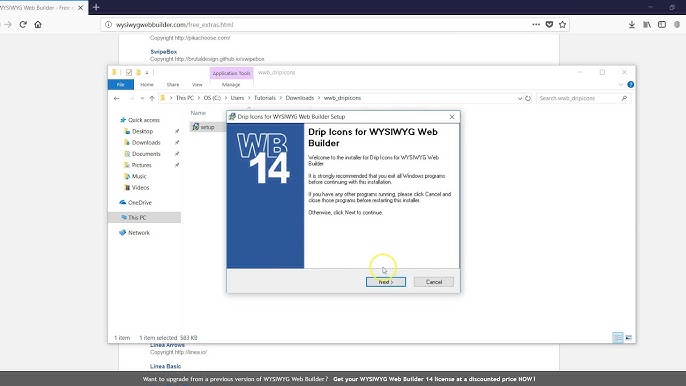Click discounted WYSIWYG Web Builder 14 license banner
Image resolution: width=686 pixels, height=386 pixels.
coord(434,379)
